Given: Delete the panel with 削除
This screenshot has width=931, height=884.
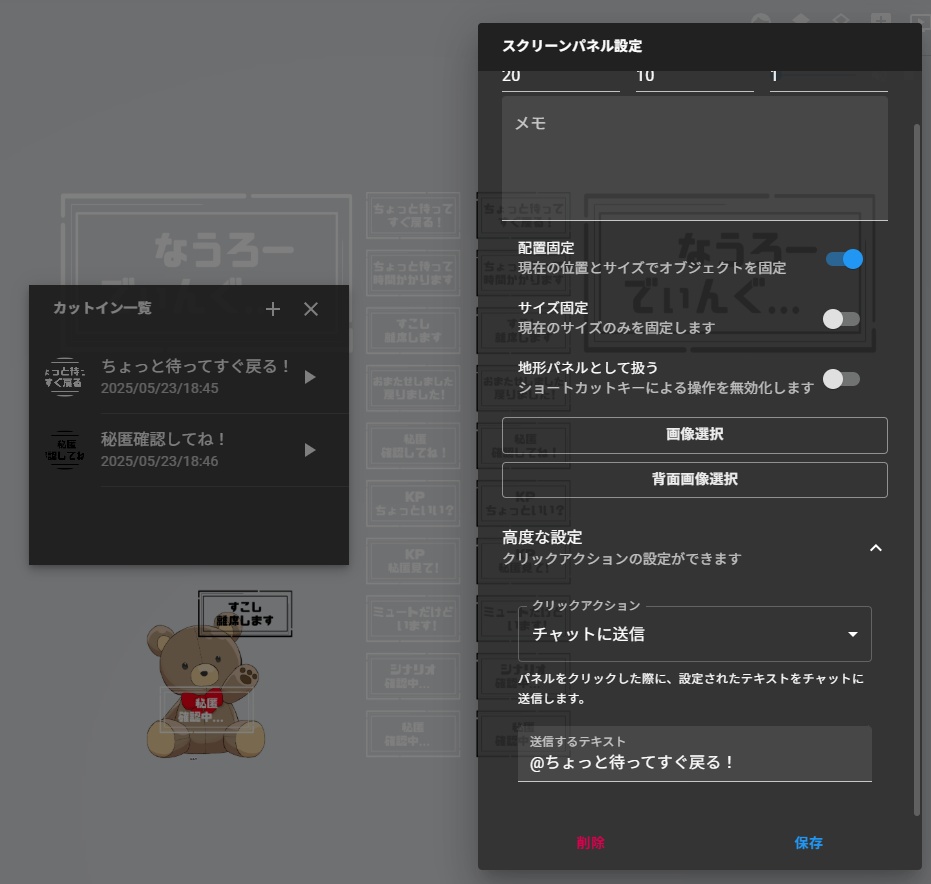Looking at the screenshot, I should coord(590,843).
